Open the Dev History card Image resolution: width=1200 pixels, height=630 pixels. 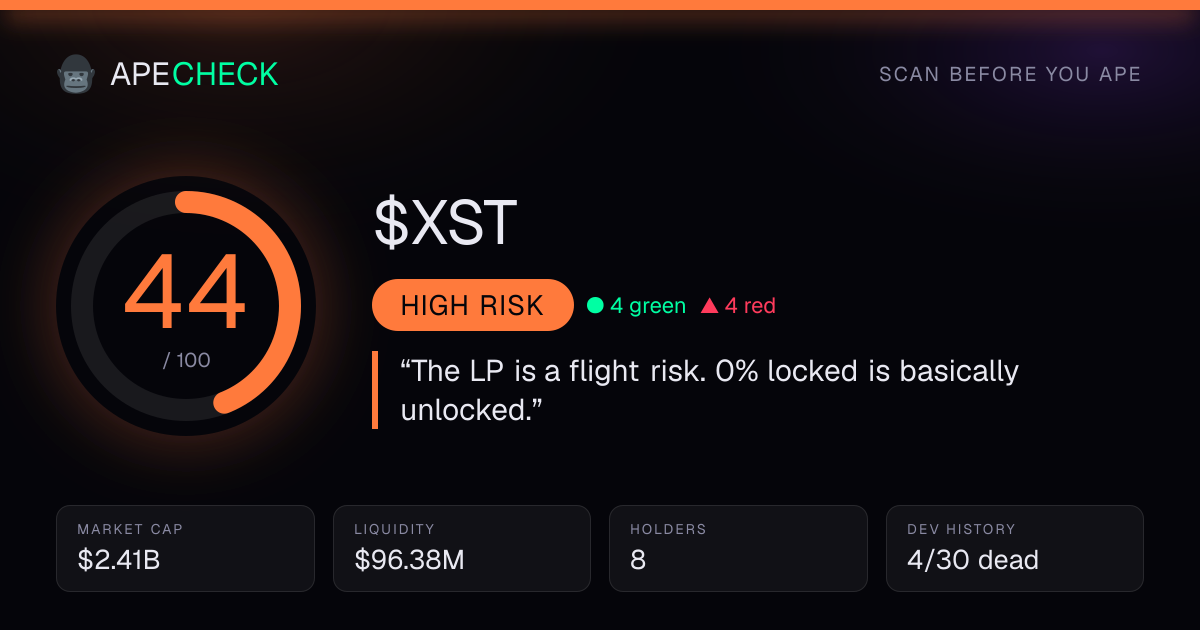(x=1015, y=548)
